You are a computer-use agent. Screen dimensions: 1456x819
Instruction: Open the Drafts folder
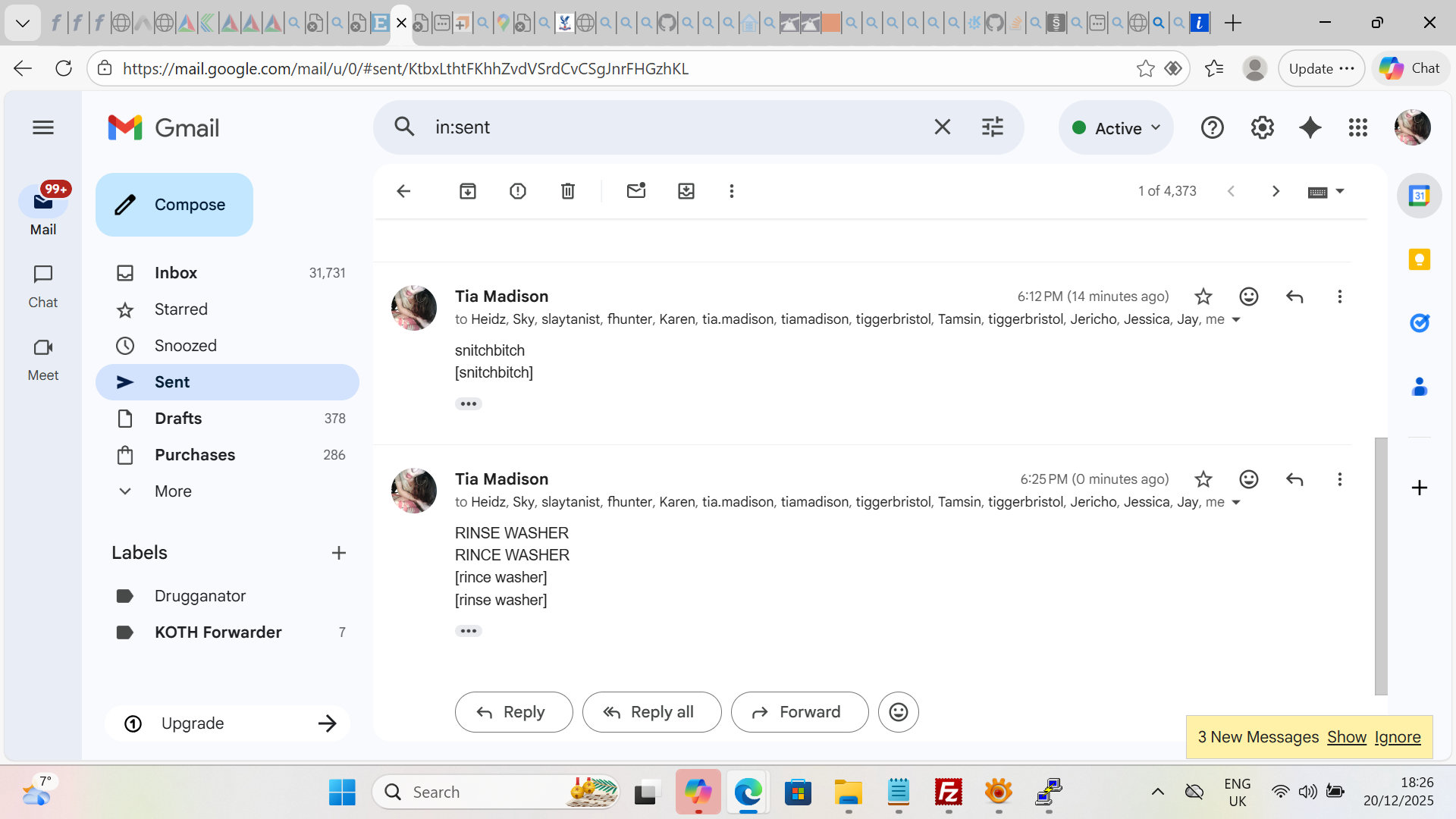[x=178, y=419]
